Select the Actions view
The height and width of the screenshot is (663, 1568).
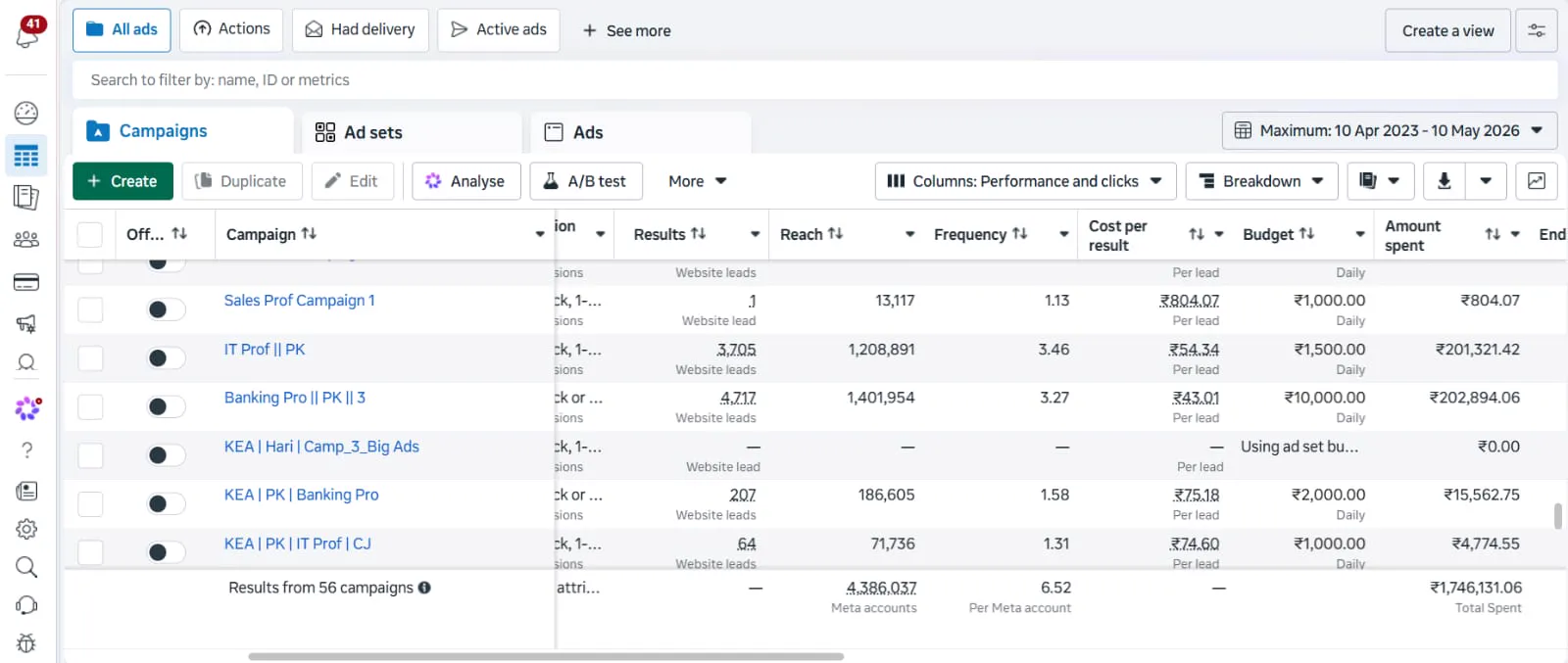click(x=231, y=29)
